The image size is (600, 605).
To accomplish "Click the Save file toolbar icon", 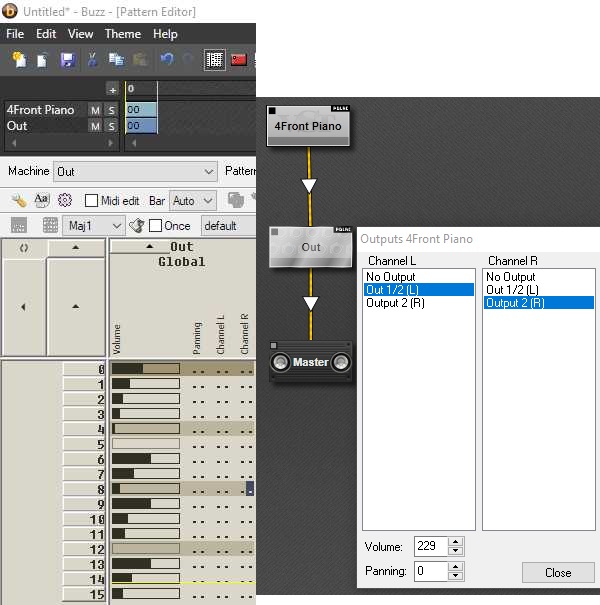I will 67,60.
